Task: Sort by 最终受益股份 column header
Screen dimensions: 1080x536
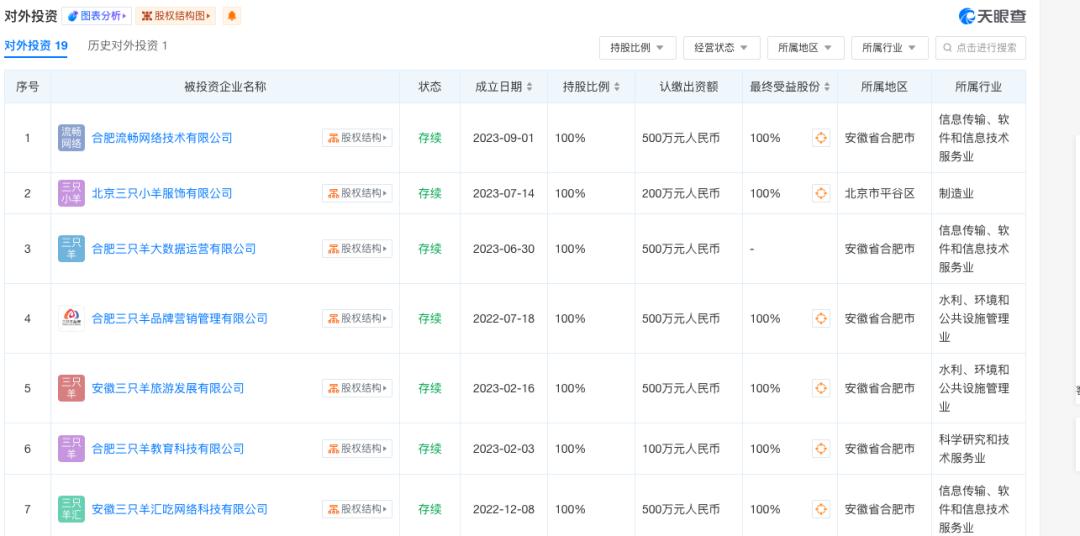Action: click(x=790, y=87)
